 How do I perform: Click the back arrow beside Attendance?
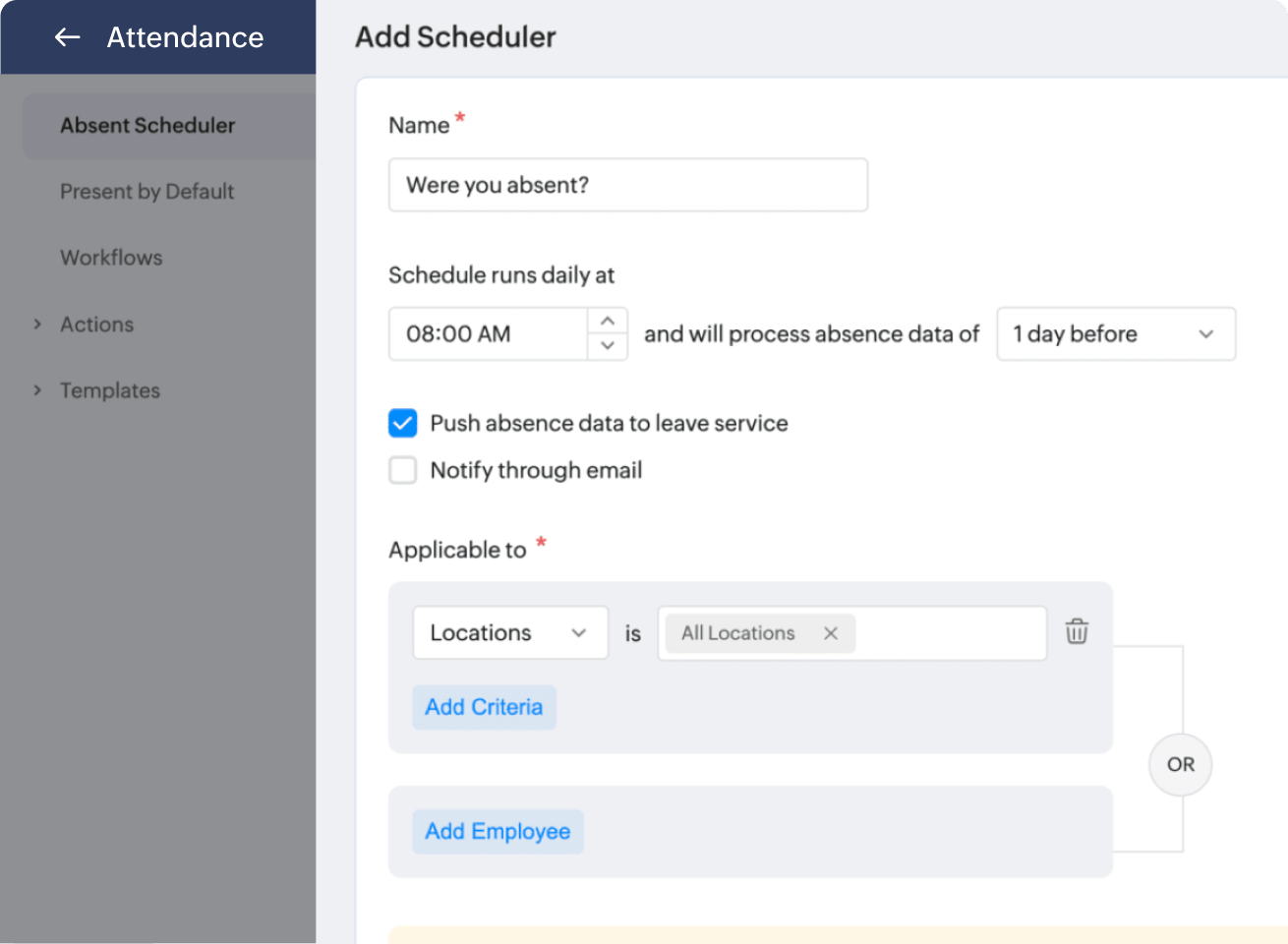click(67, 37)
